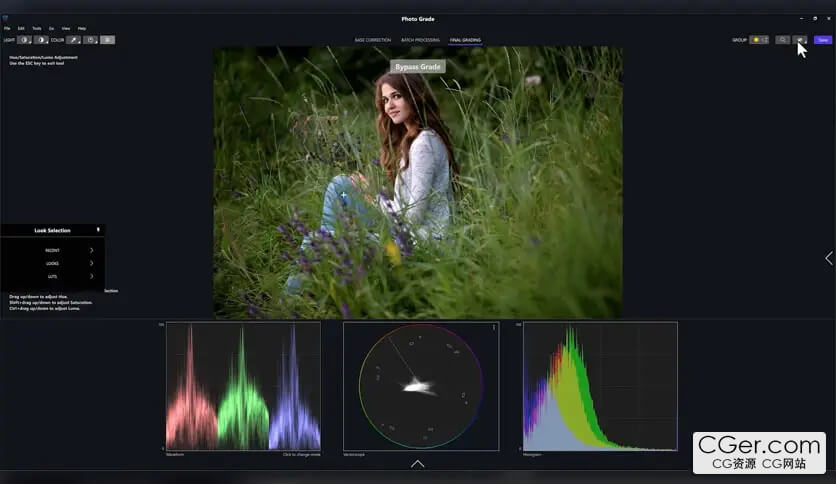Click the first LIGHT adjustment tool icon
This screenshot has height=484, width=836.
[x=24, y=40]
